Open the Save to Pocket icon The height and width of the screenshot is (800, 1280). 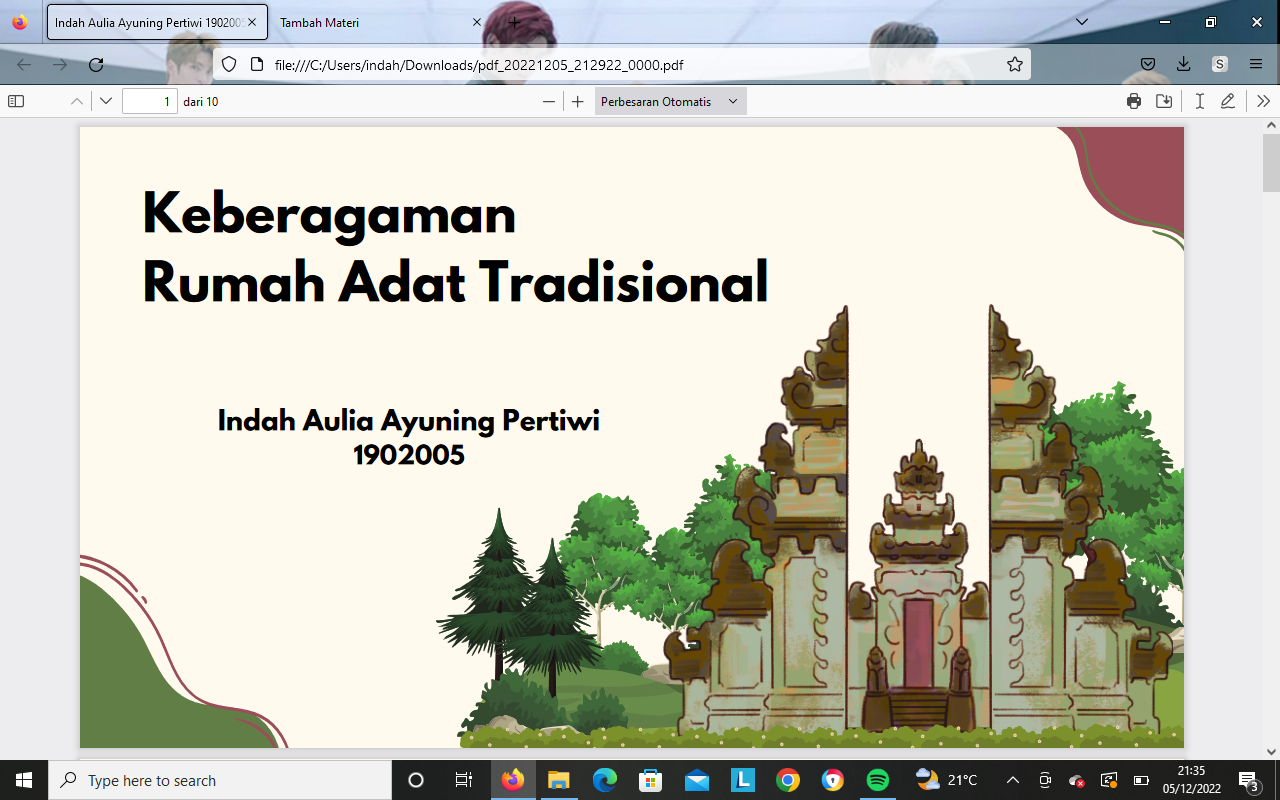(1148, 64)
